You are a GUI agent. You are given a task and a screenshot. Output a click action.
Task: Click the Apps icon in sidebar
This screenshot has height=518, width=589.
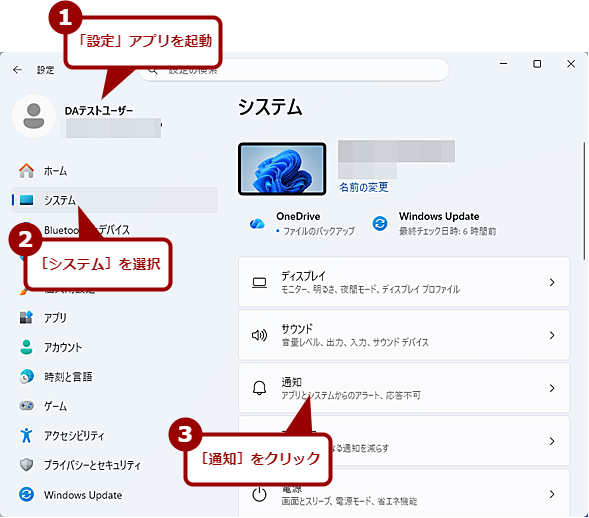[x=26, y=317]
